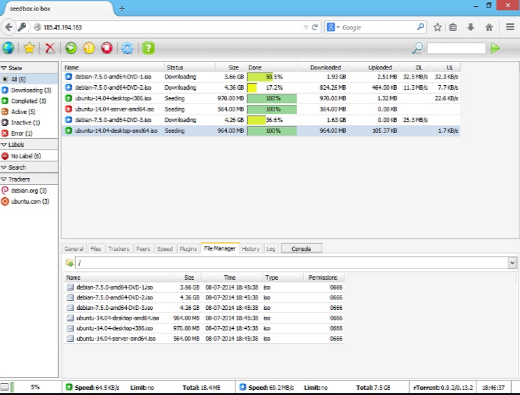
Task: Pause torrent with yellow pause icon
Action: click(89, 48)
